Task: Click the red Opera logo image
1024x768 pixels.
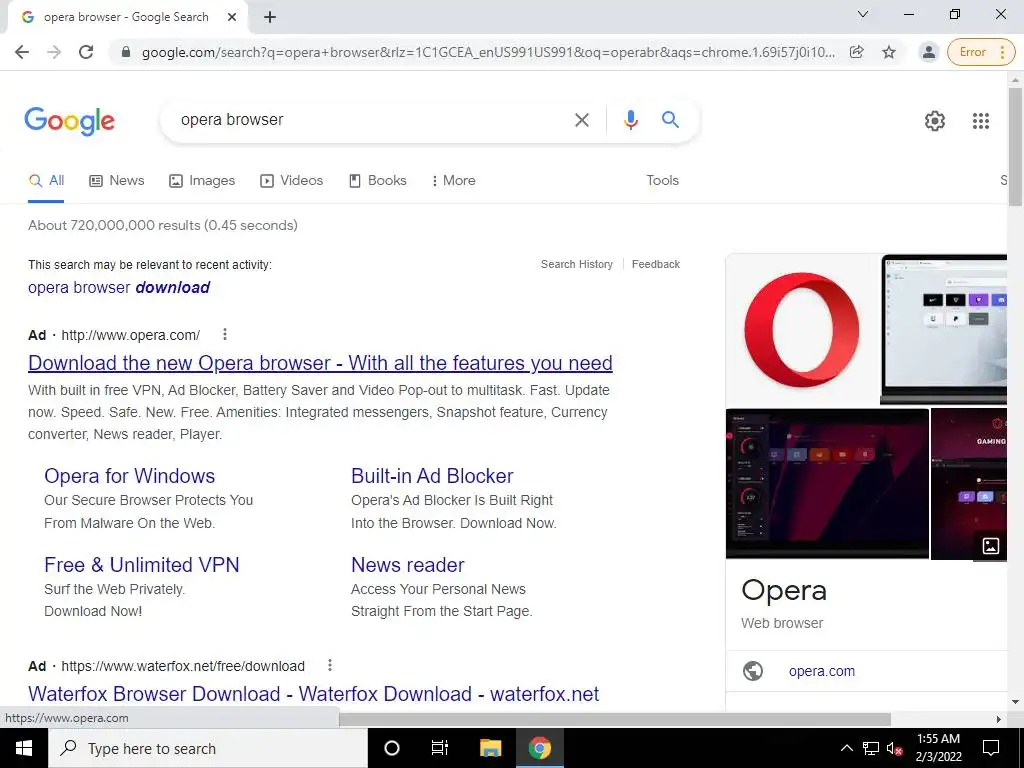Action: click(802, 330)
